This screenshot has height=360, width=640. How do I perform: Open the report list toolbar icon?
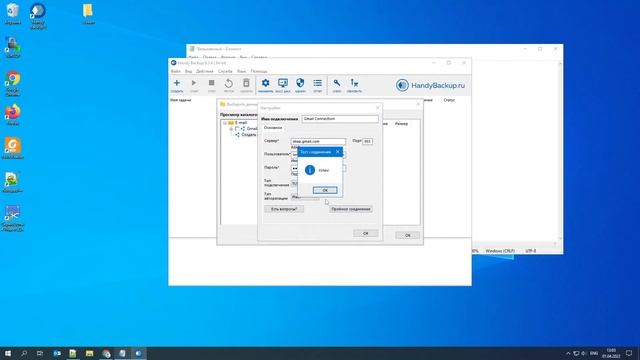point(318,85)
